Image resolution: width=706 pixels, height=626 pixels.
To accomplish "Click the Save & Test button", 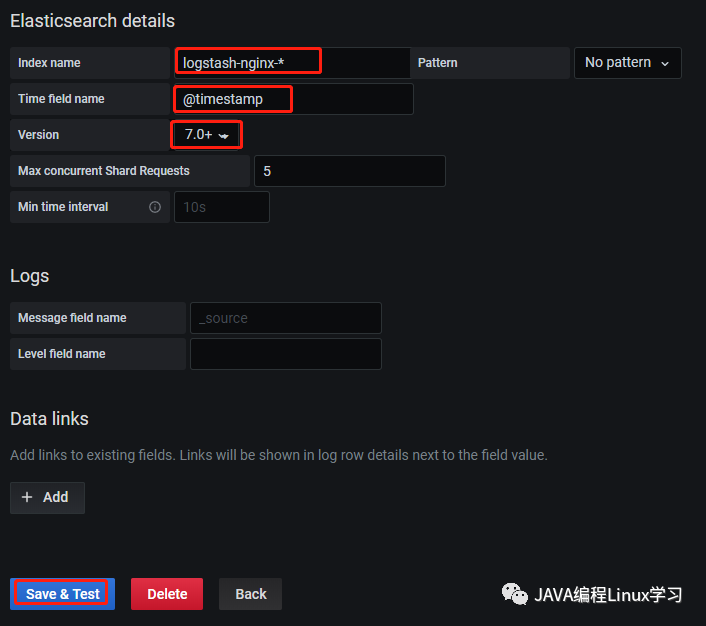I will 63,594.
